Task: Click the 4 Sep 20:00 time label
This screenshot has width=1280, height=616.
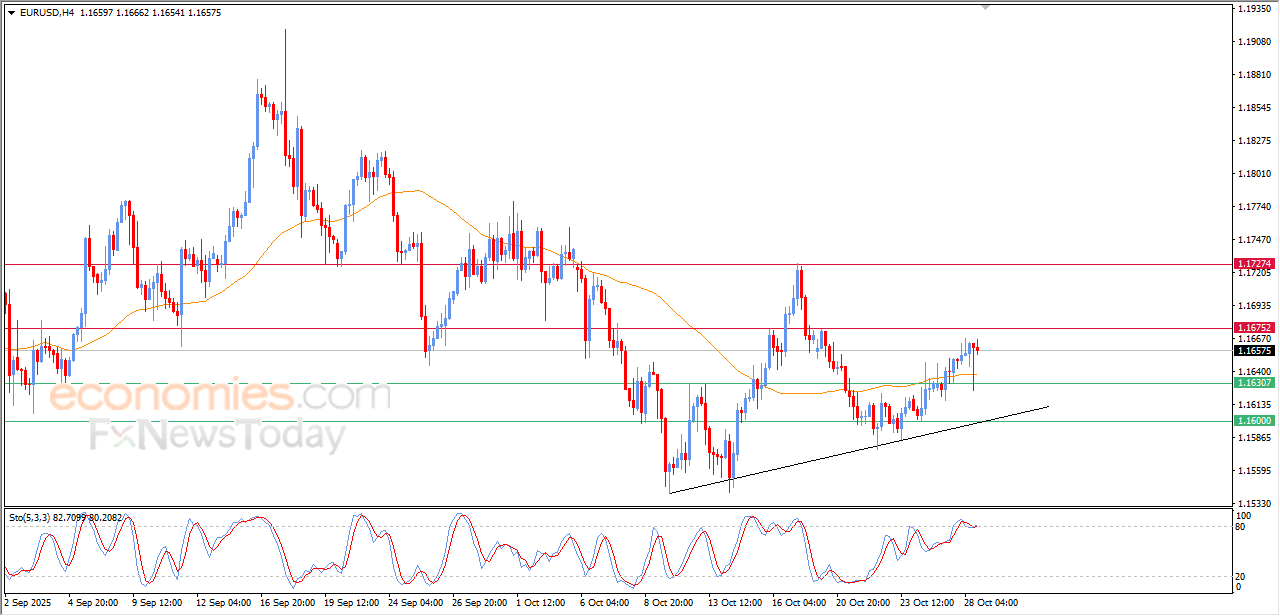Action: coord(92,603)
